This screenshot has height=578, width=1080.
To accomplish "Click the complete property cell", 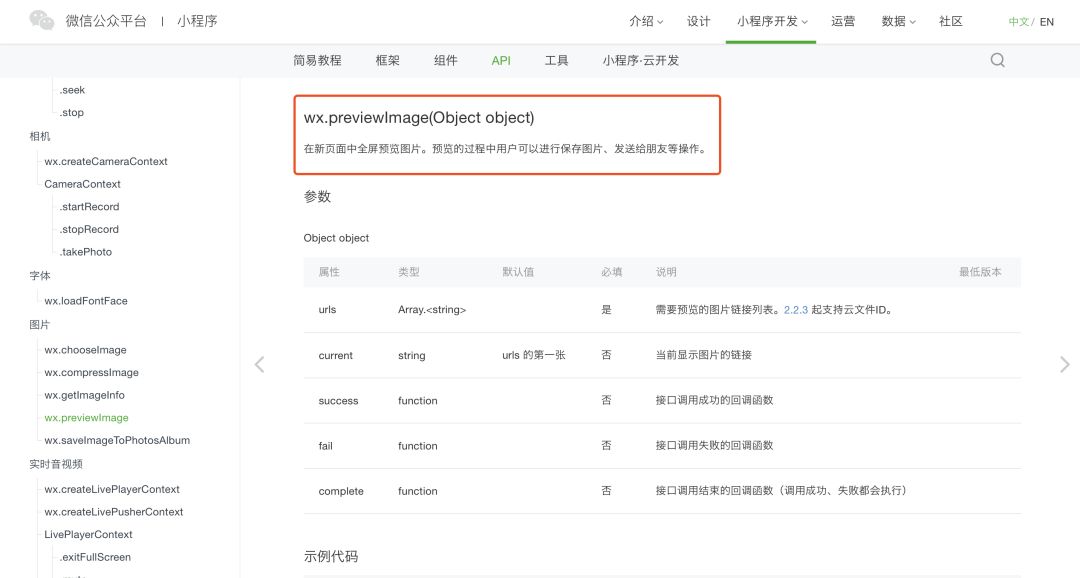I will [x=341, y=491].
